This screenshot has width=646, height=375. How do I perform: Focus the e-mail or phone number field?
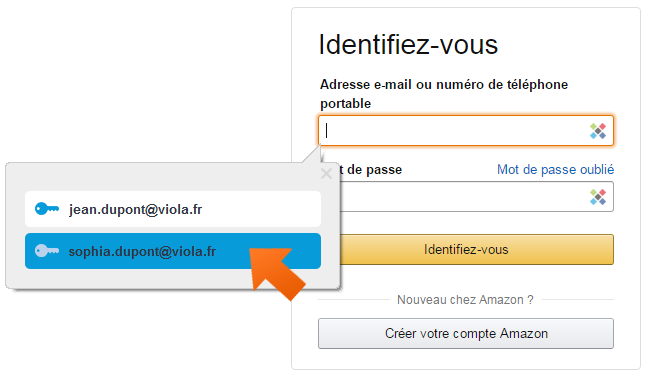tap(466, 131)
